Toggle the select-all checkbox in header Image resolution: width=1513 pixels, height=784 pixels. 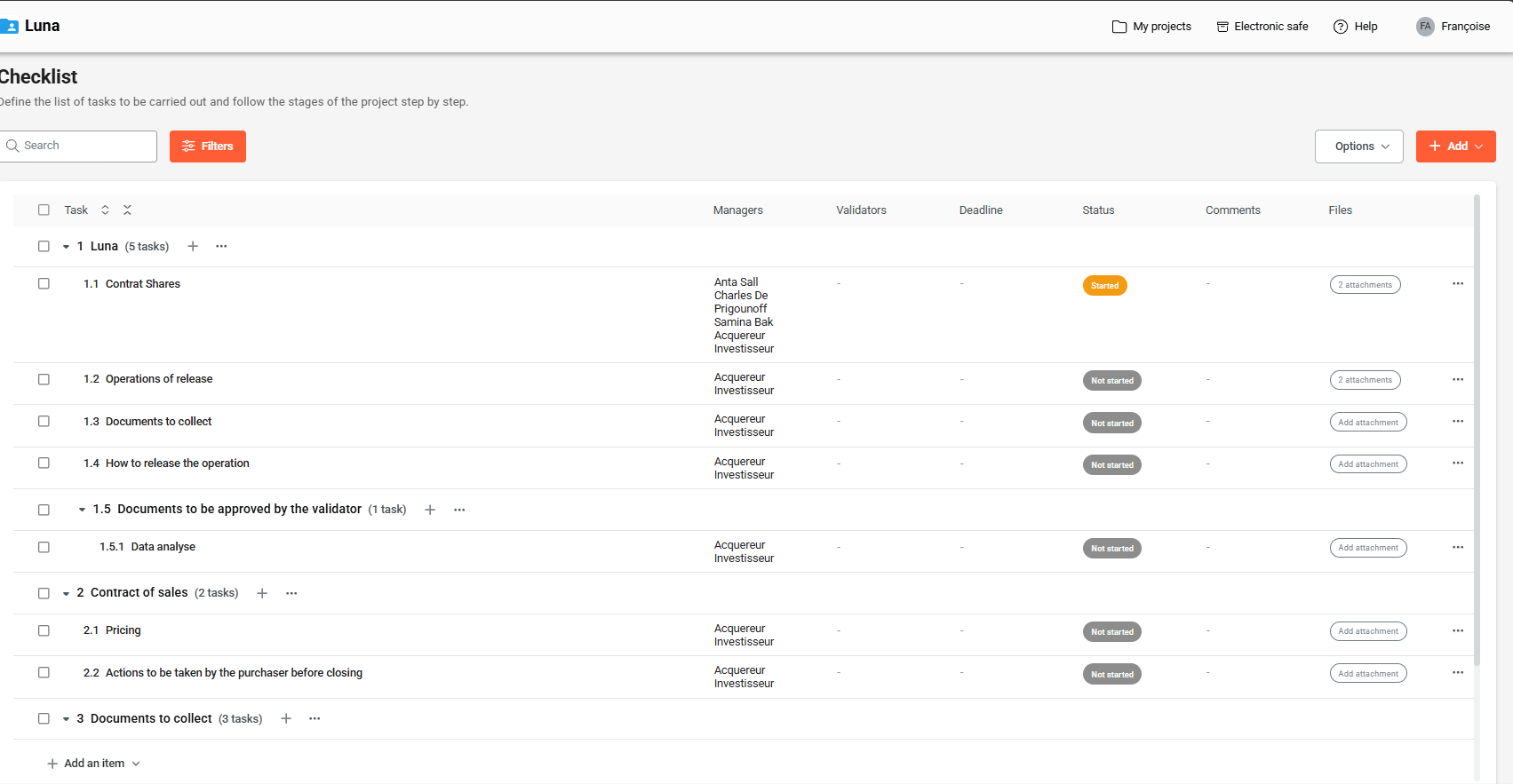click(x=44, y=210)
